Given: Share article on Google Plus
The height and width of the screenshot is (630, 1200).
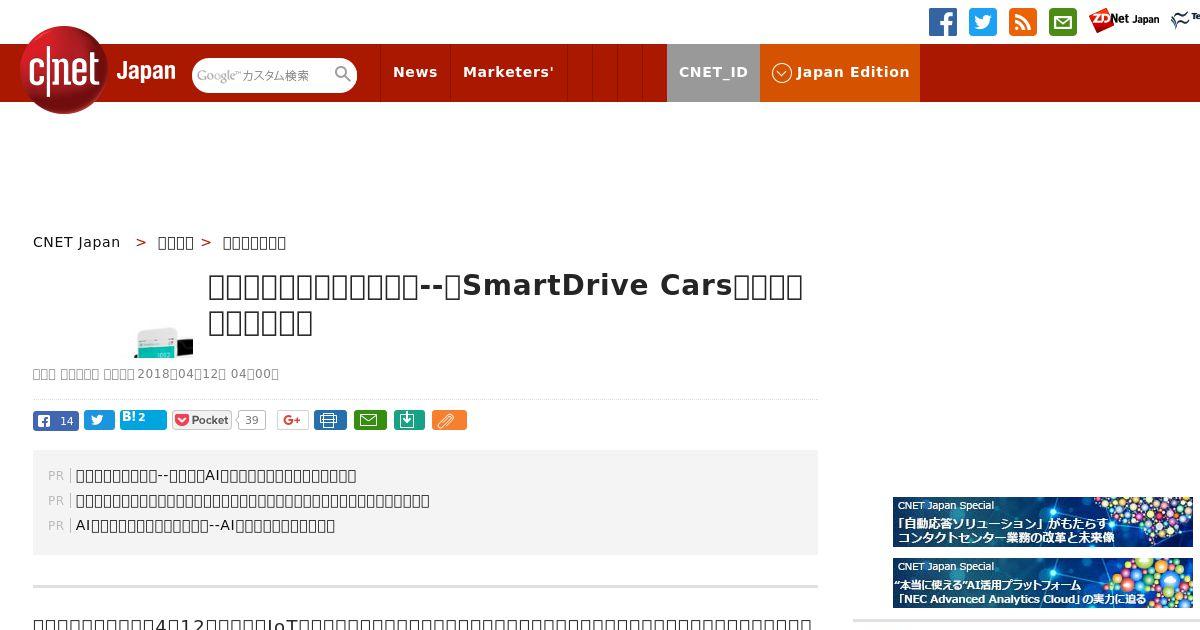Looking at the screenshot, I should tap(292, 420).
